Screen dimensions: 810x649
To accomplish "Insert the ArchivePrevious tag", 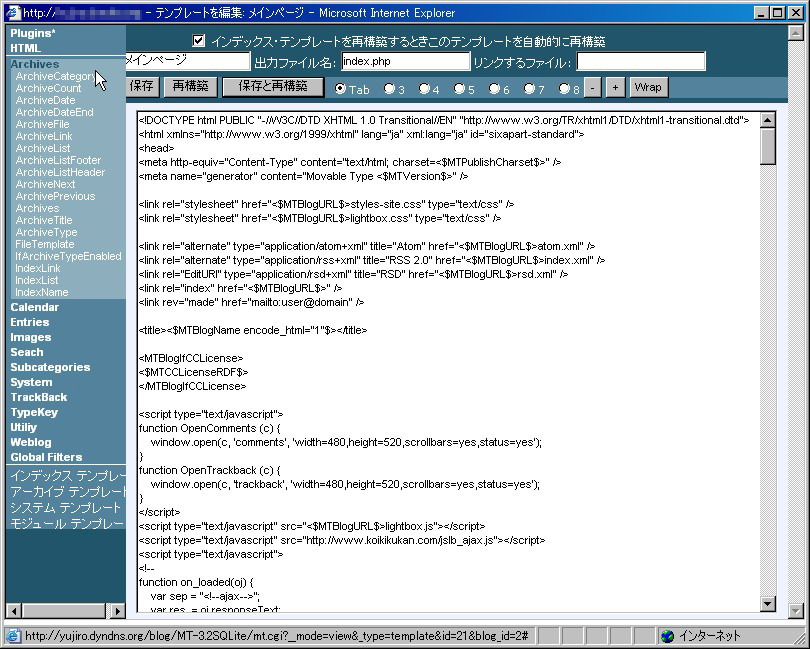I will pos(55,196).
